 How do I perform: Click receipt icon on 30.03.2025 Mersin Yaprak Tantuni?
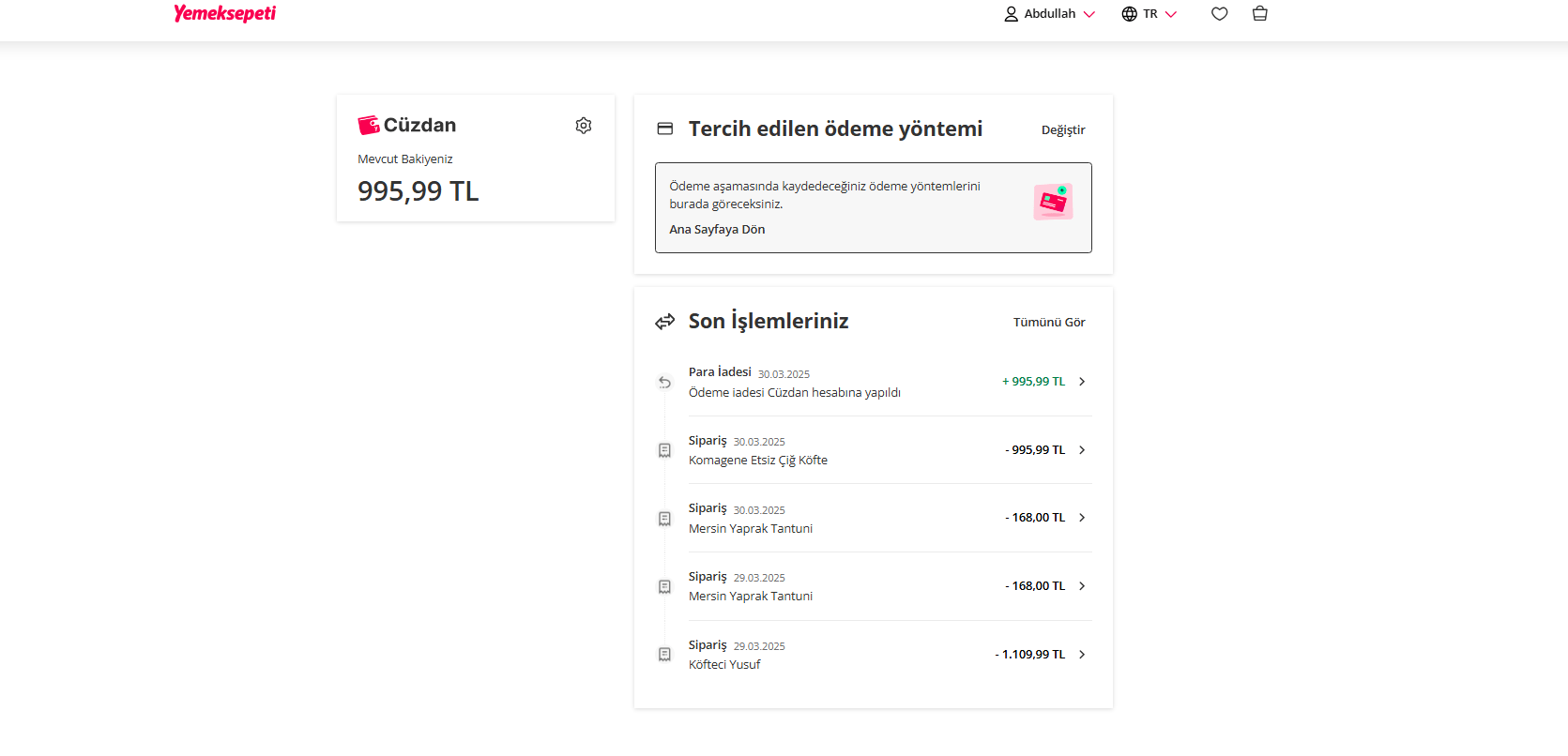tap(664, 519)
